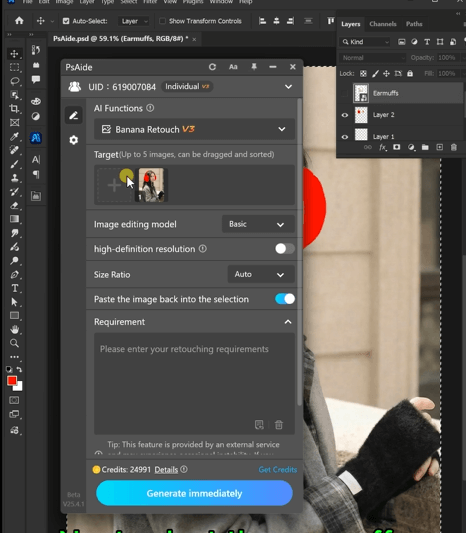Open the Size Ratio Auto dropdown
The width and height of the screenshot is (466, 533).
tap(261, 274)
